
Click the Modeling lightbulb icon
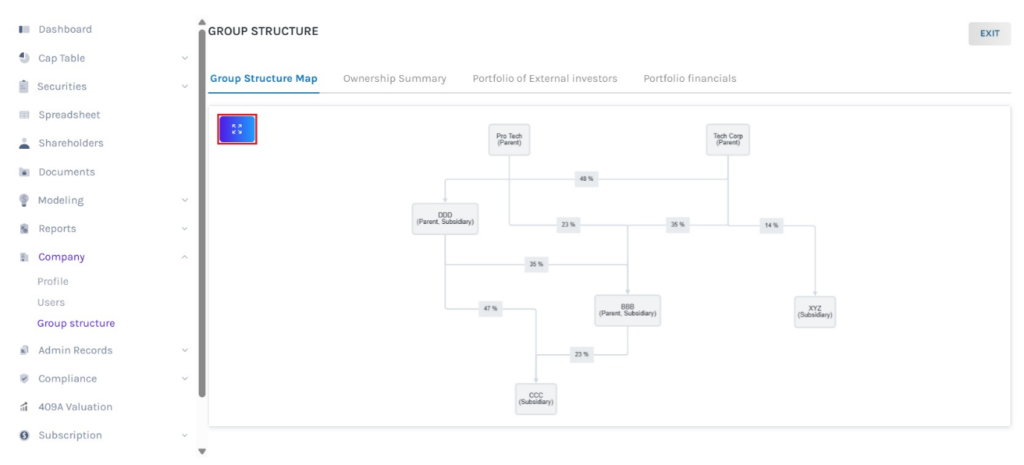(24, 200)
